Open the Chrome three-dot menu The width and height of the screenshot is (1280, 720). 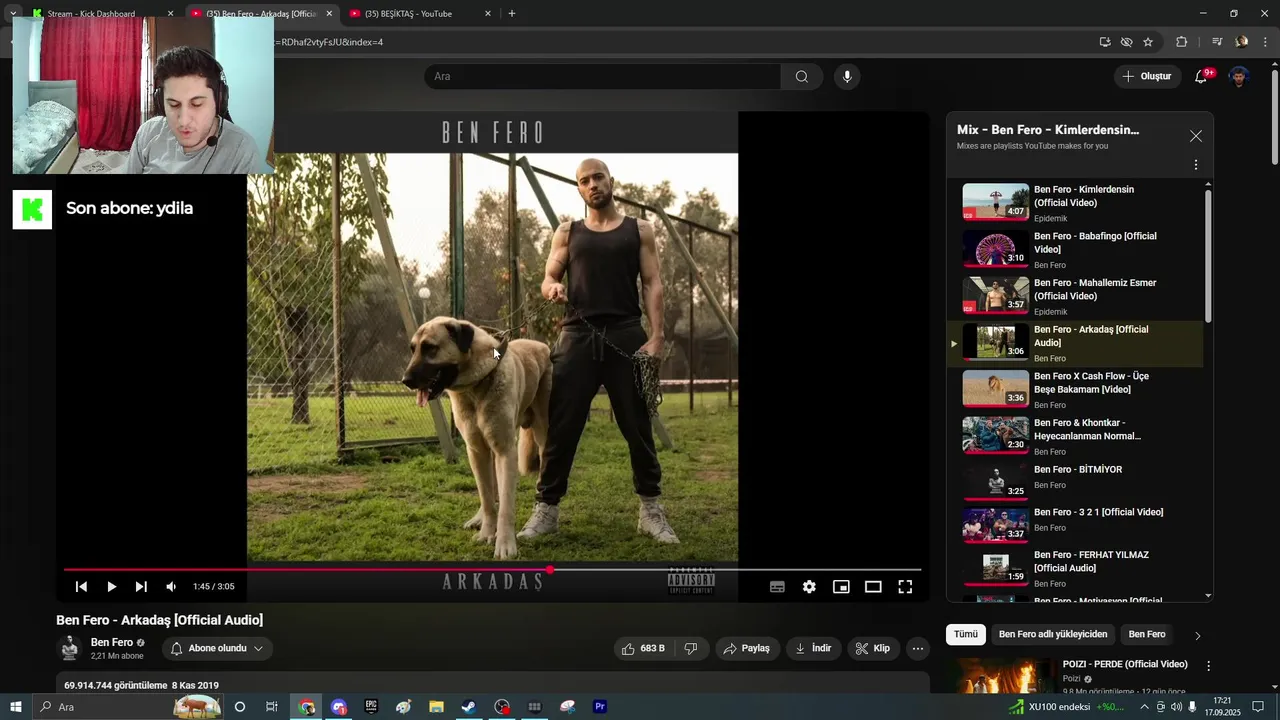[1265, 42]
